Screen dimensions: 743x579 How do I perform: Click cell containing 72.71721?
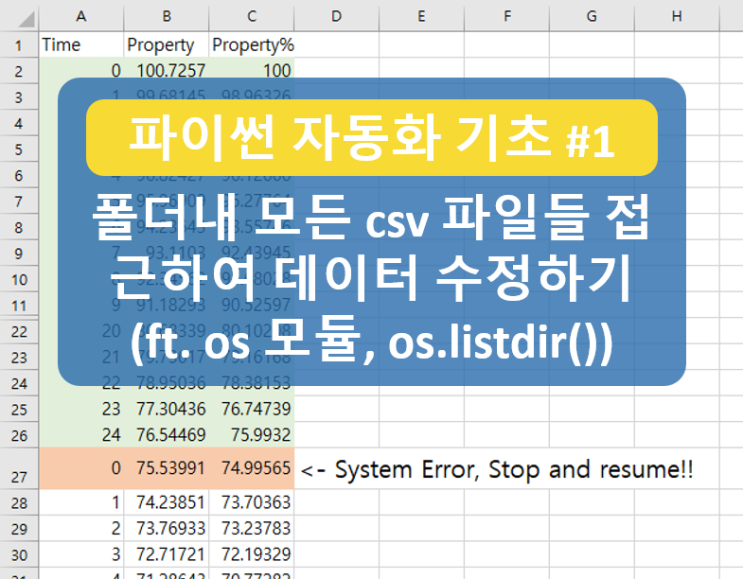click(166, 554)
